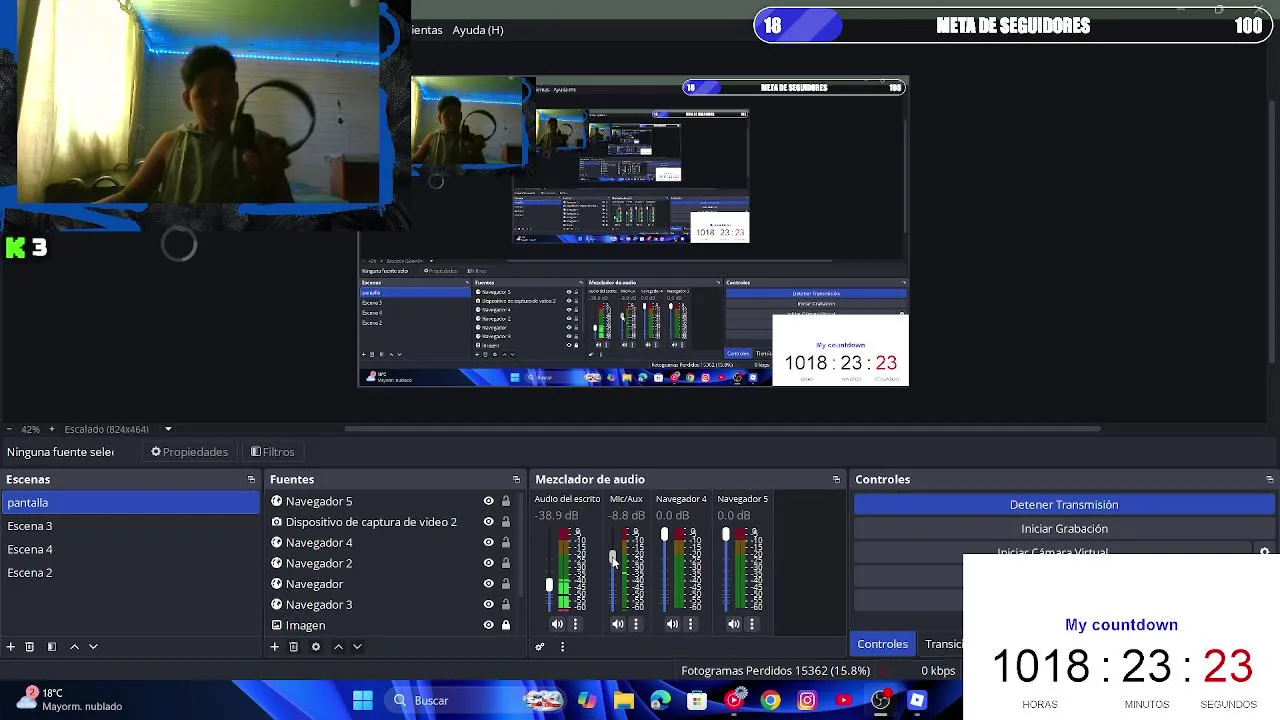Open virtual camera settings gear icon
The image size is (1280, 720).
click(x=1264, y=552)
